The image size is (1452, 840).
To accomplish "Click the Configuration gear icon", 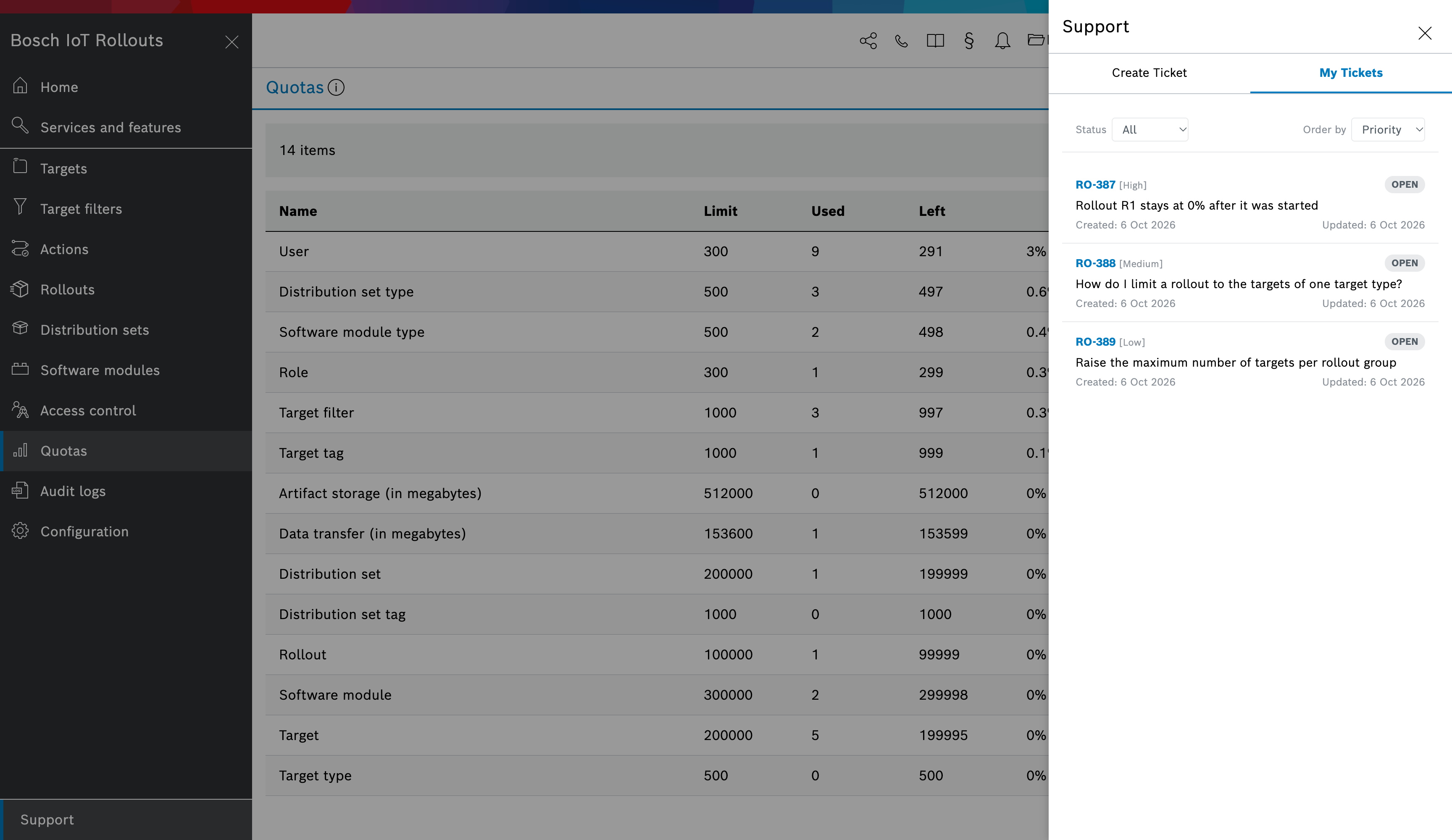I will (x=20, y=530).
